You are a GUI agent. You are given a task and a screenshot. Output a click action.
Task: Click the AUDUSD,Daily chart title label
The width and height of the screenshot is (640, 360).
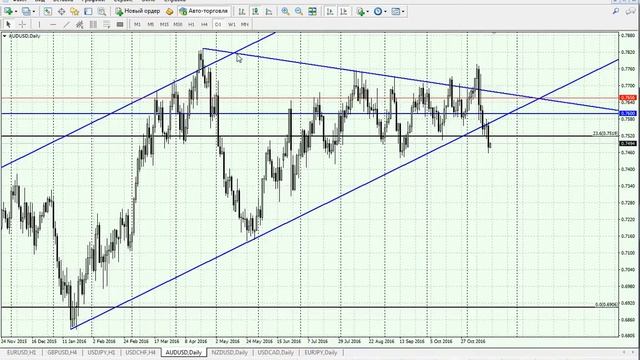pyautogui.click(x=24, y=36)
